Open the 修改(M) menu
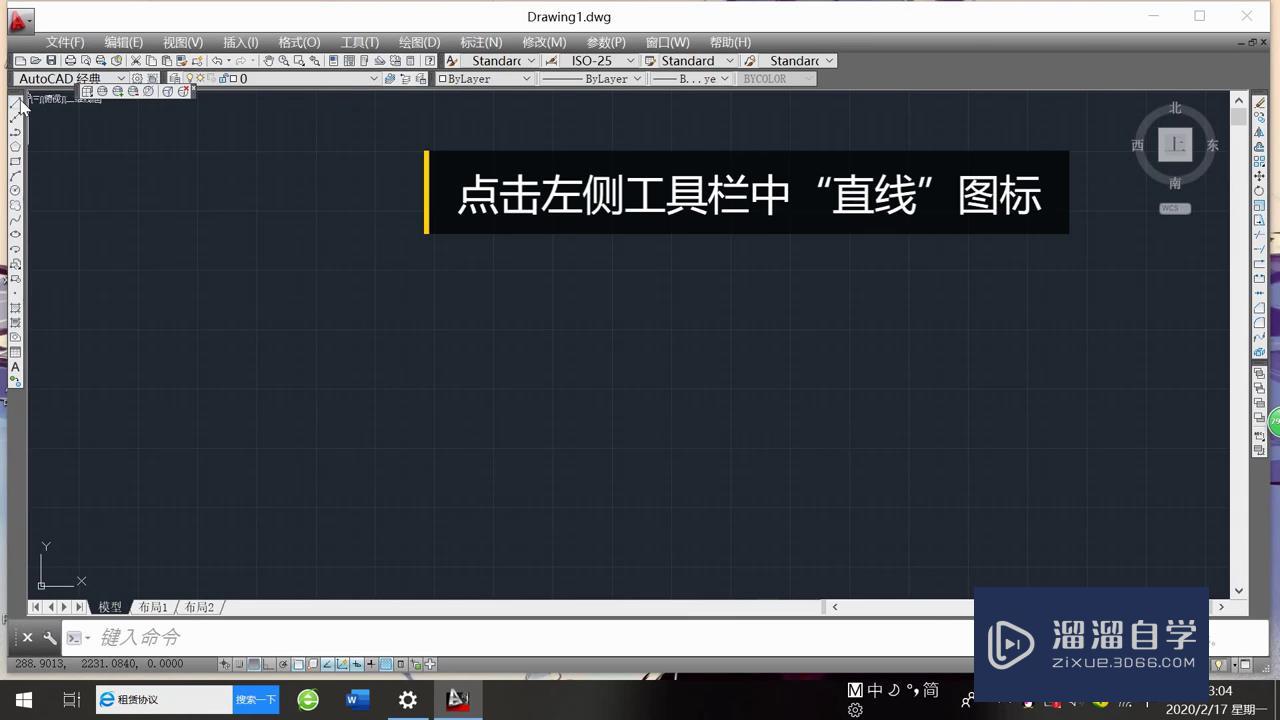Image resolution: width=1280 pixels, height=720 pixels. 544,42
